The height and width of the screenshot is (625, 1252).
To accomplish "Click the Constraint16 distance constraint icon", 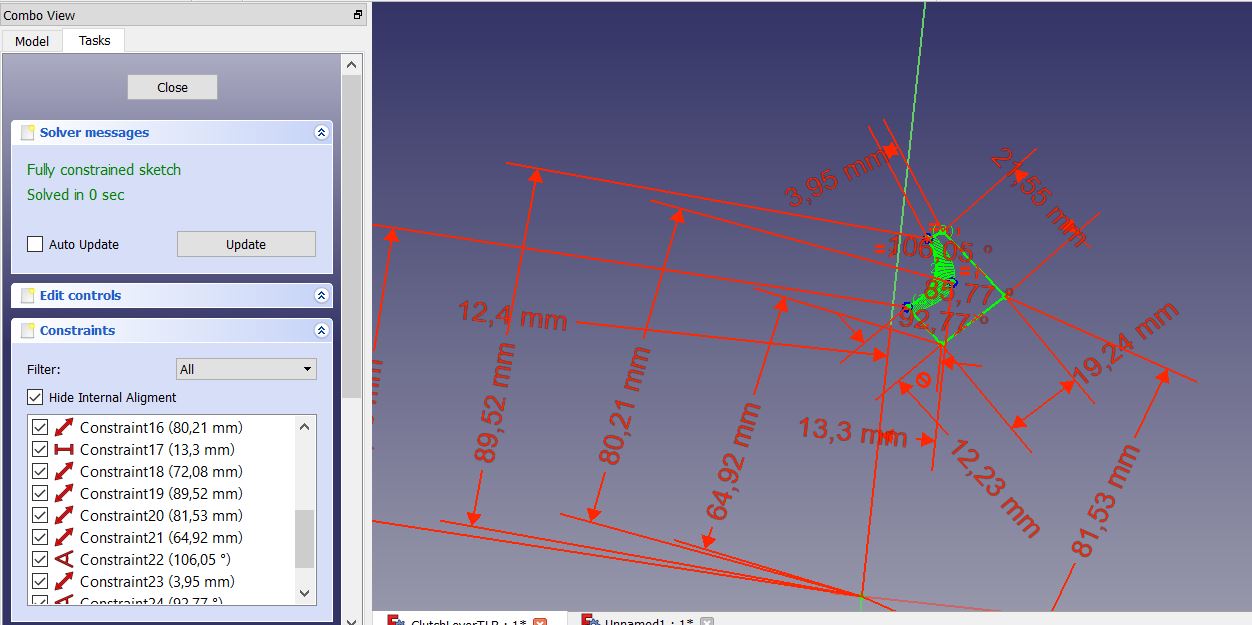I will click(x=64, y=427).
